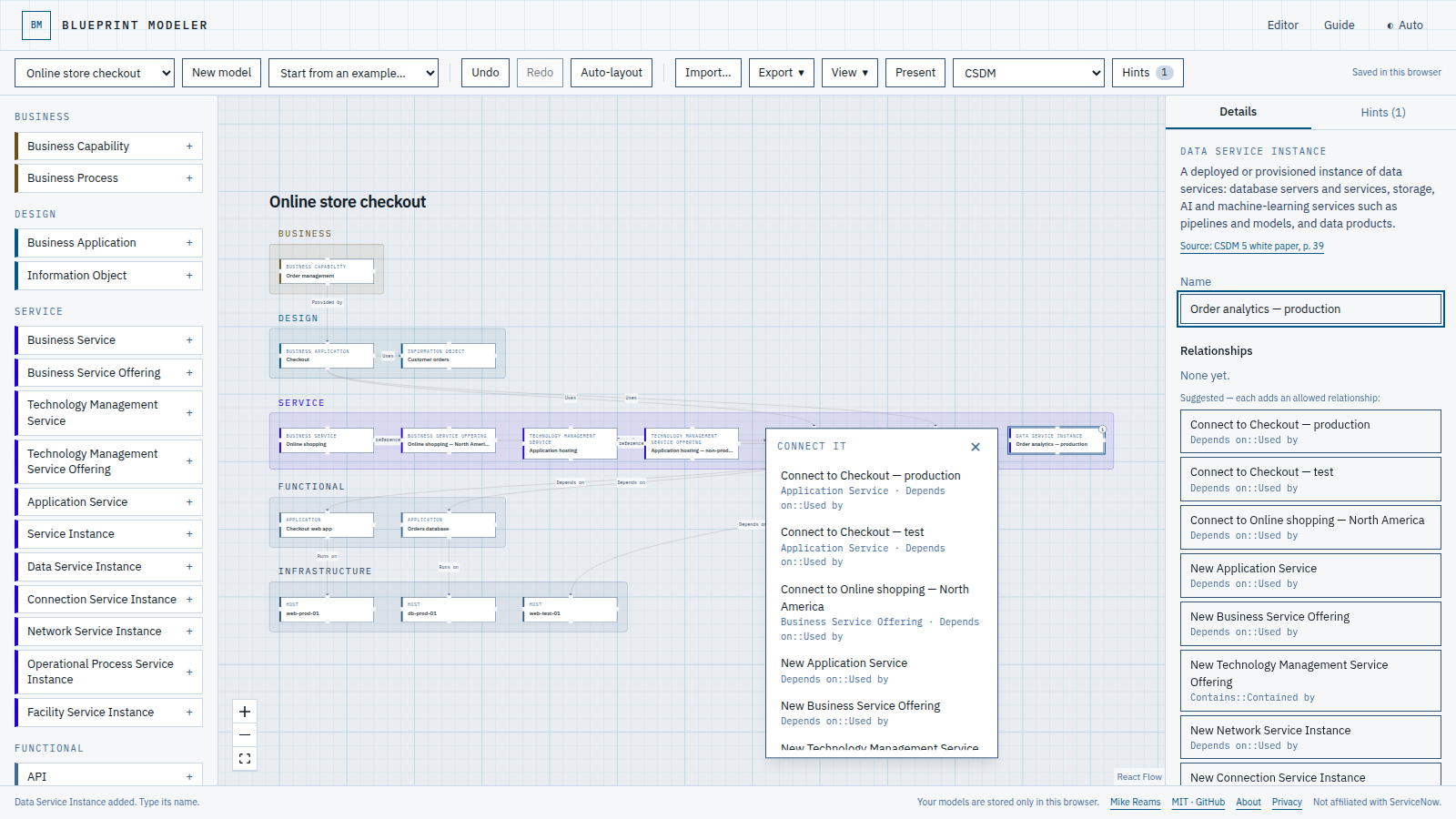Click suggested New Network Service Instance card
This screenshot has height=819, width=1456.
click(x=1310, y=737)
